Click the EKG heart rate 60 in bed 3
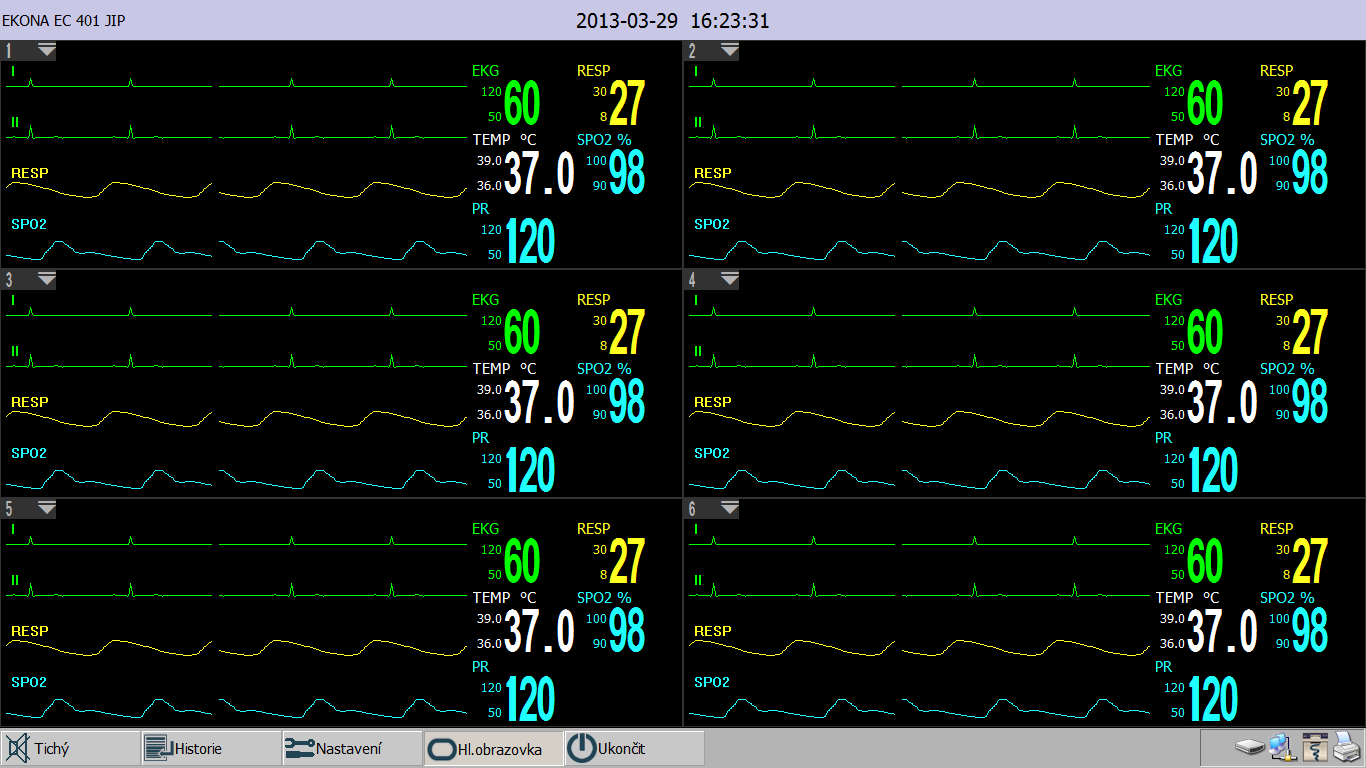This screenshot has width=1366, height=768. pyautogui.click(x=522, y=332)
